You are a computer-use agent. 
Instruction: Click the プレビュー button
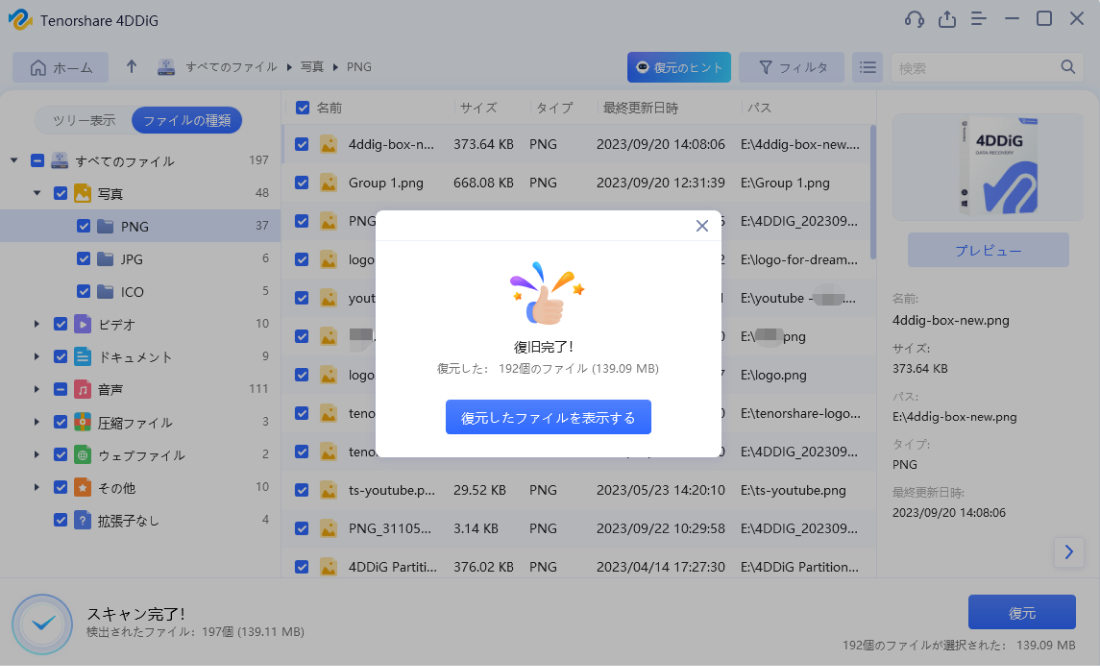point(988,250)
